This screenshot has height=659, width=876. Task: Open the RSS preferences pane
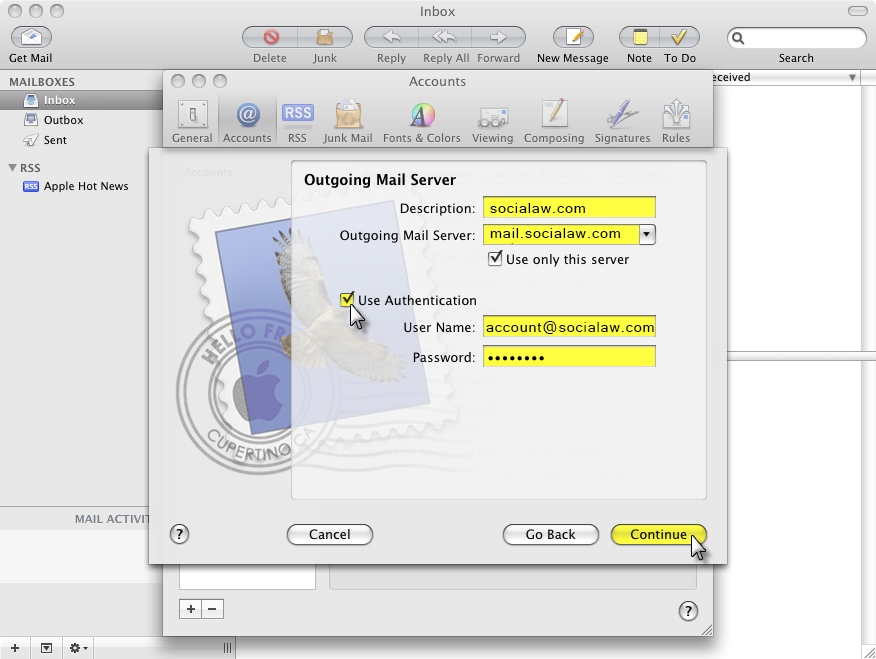click(297, 121)
